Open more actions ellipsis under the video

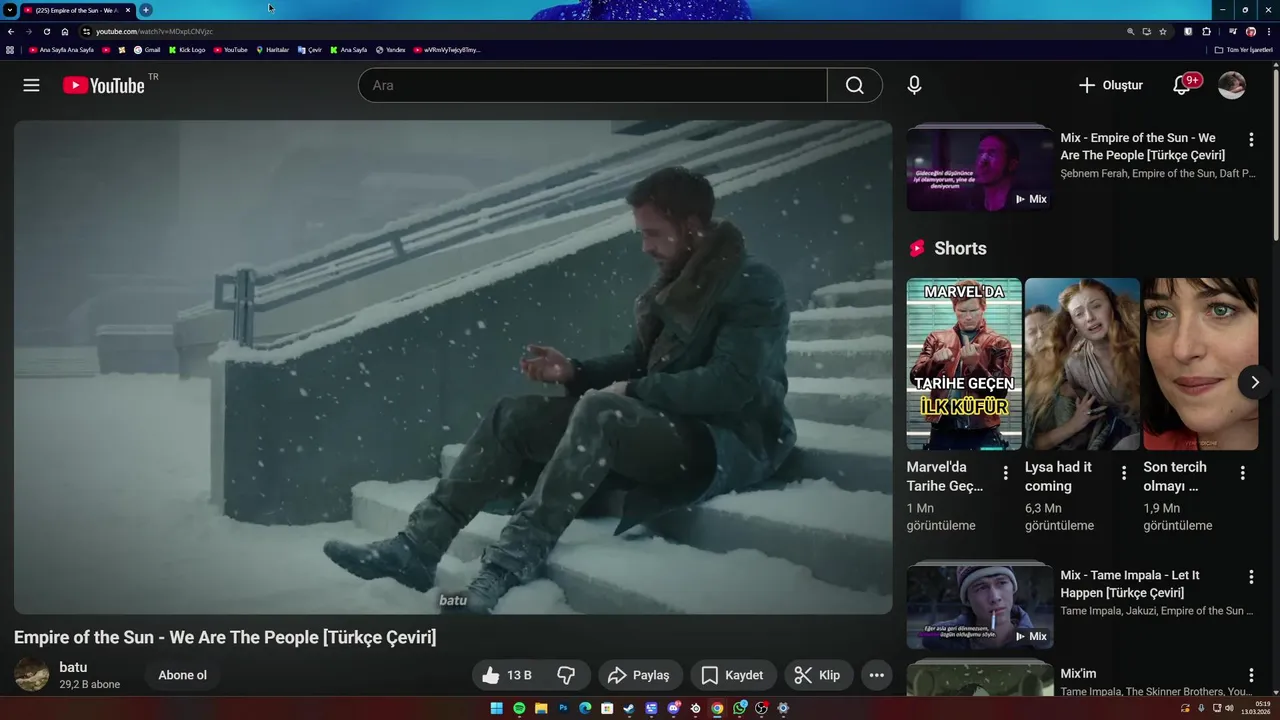tap(876, 675)
